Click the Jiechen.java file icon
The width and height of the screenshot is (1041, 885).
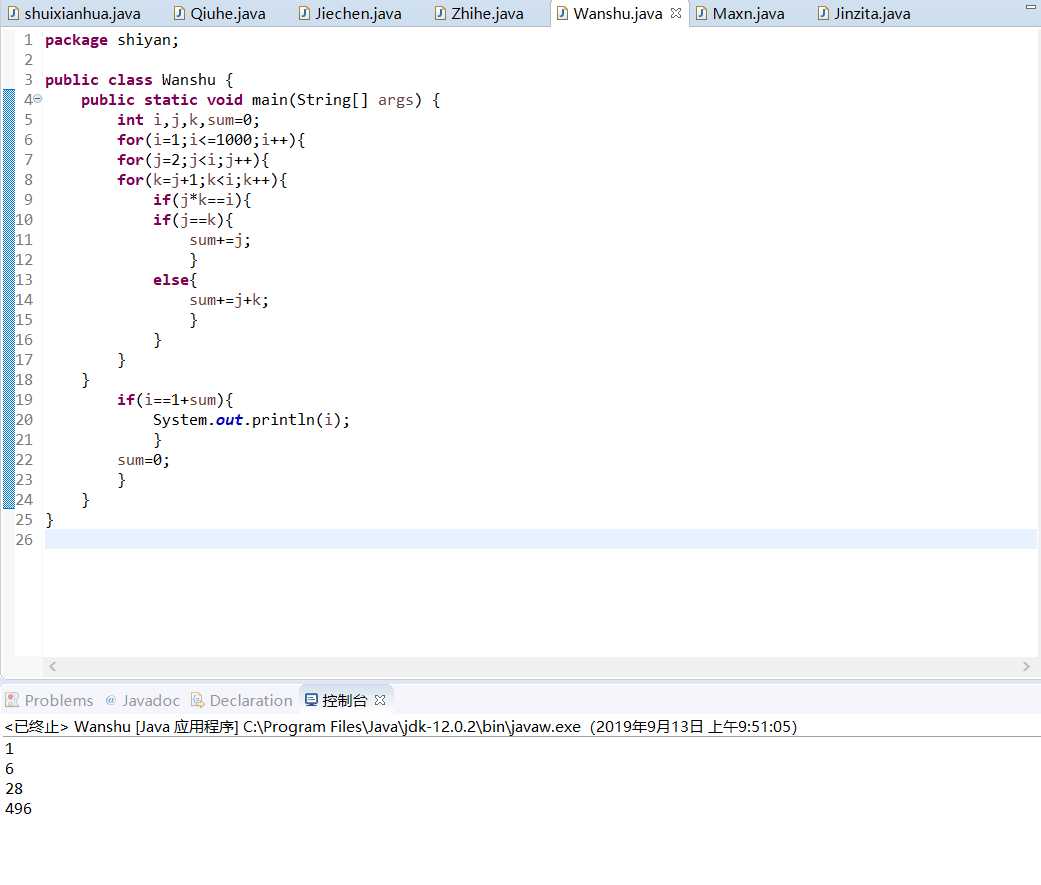[x=304, y=13]
